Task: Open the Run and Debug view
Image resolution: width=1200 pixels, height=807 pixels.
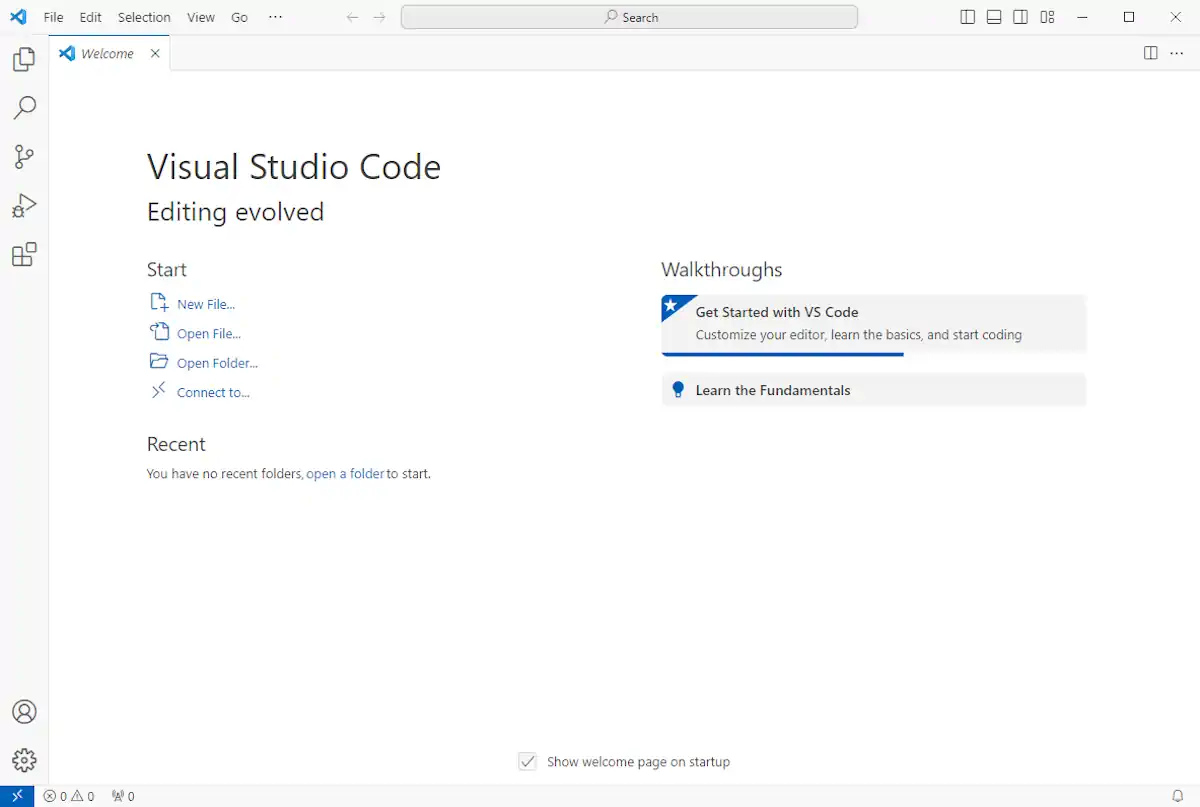Action: [24, 206]
